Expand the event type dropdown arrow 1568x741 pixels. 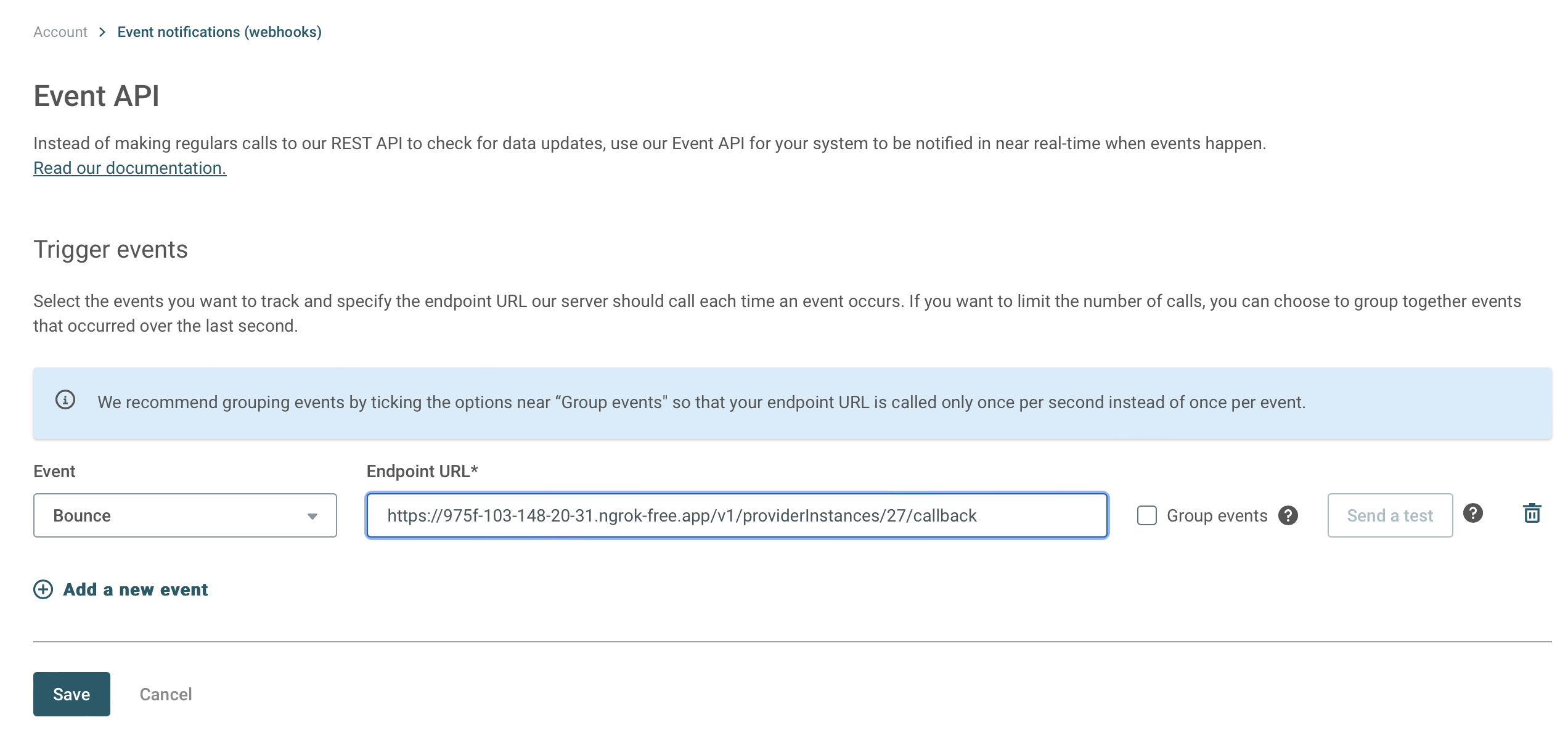coord(312,516)
